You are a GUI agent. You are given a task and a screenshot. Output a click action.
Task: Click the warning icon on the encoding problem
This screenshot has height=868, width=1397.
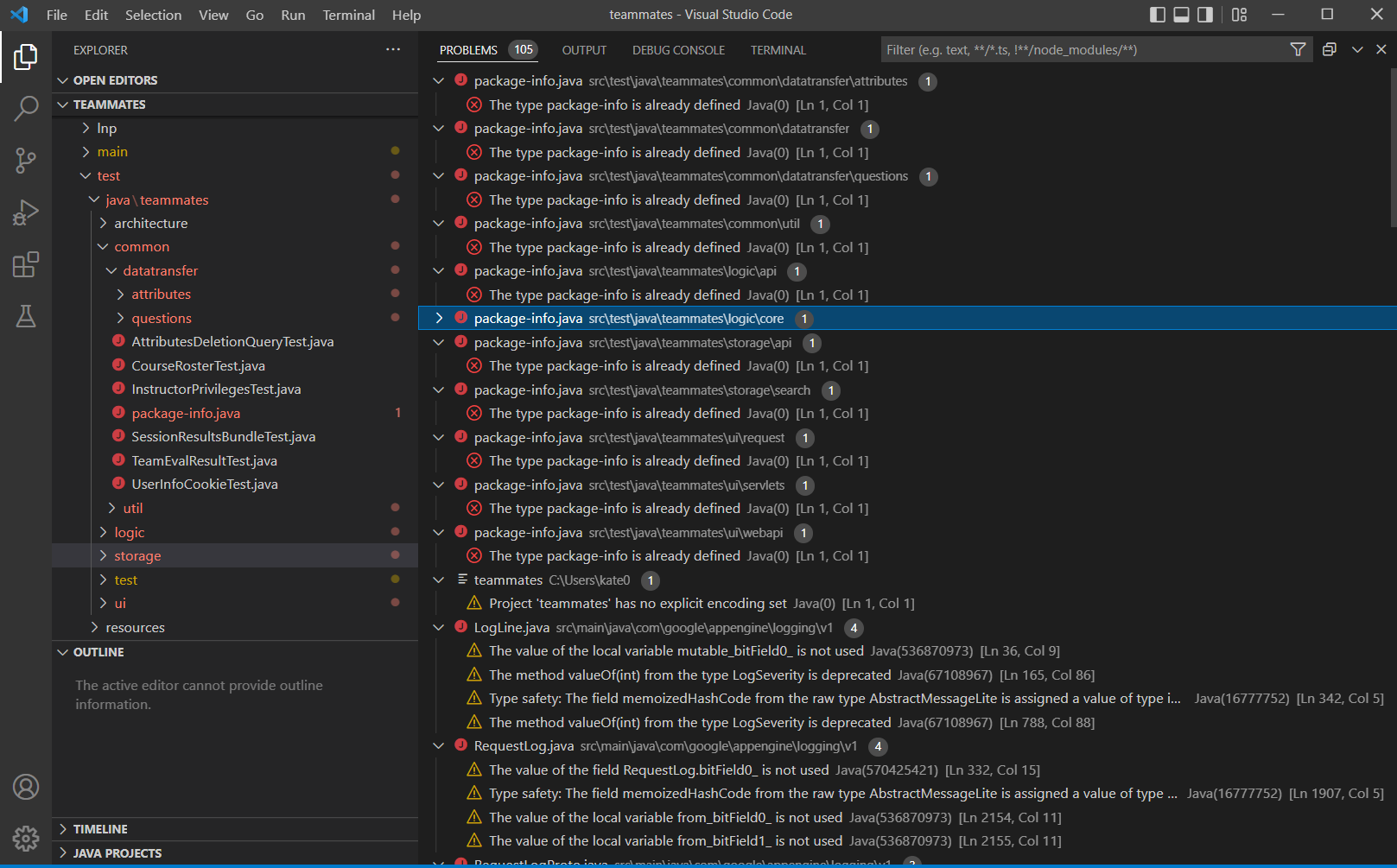473,603
